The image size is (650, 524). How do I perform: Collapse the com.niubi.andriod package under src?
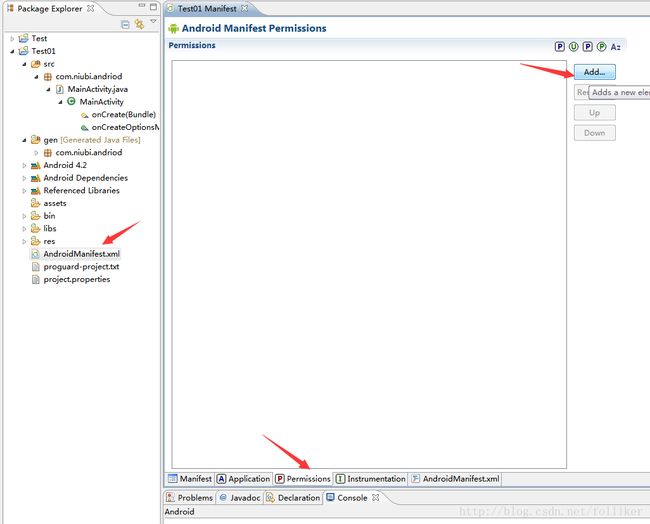[x=36, y=77]
